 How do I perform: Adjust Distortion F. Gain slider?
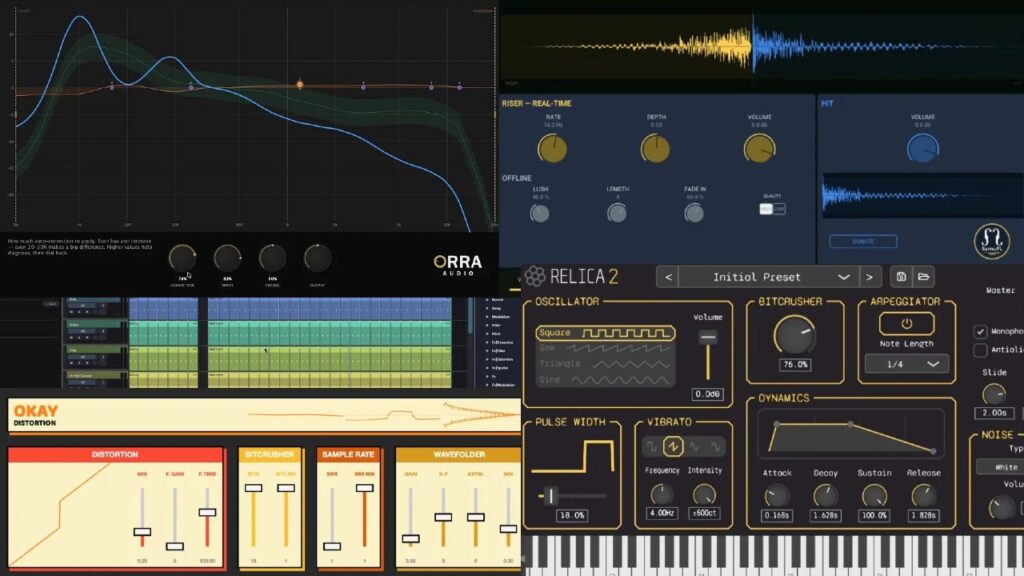174,546
